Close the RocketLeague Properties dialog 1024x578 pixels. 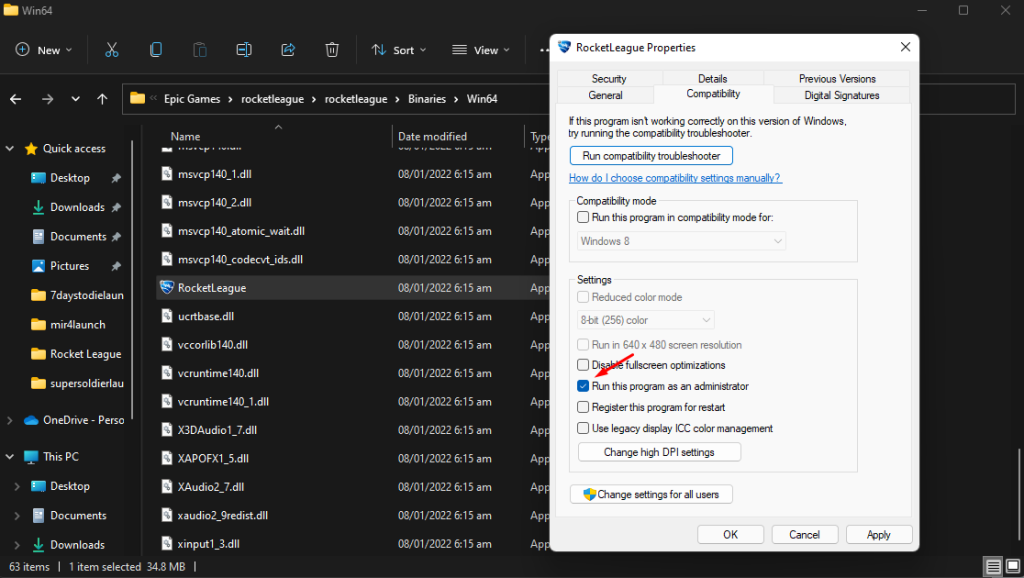click(905, 47)
